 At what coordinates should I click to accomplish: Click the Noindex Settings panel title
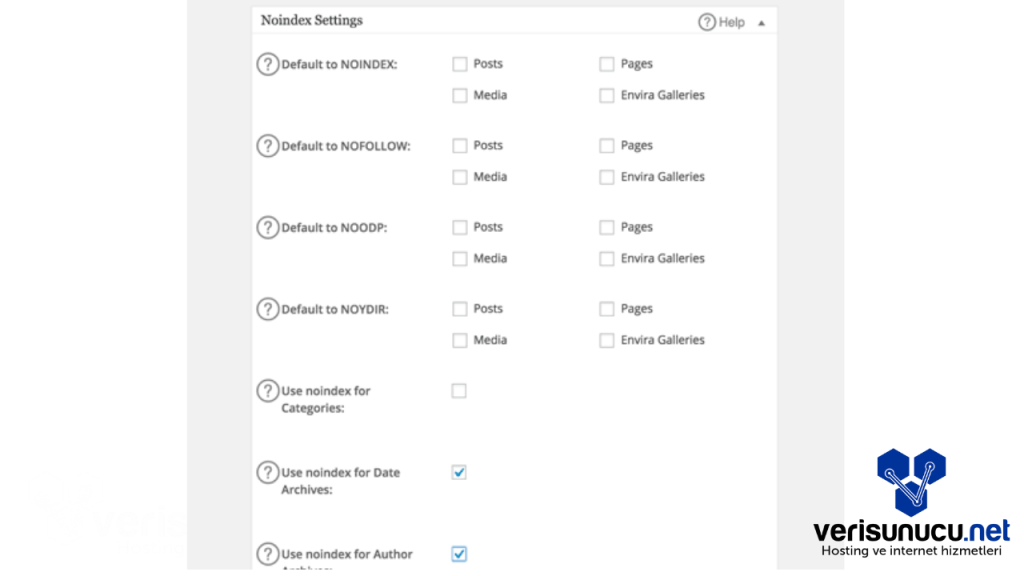click(x=312, y=21)
